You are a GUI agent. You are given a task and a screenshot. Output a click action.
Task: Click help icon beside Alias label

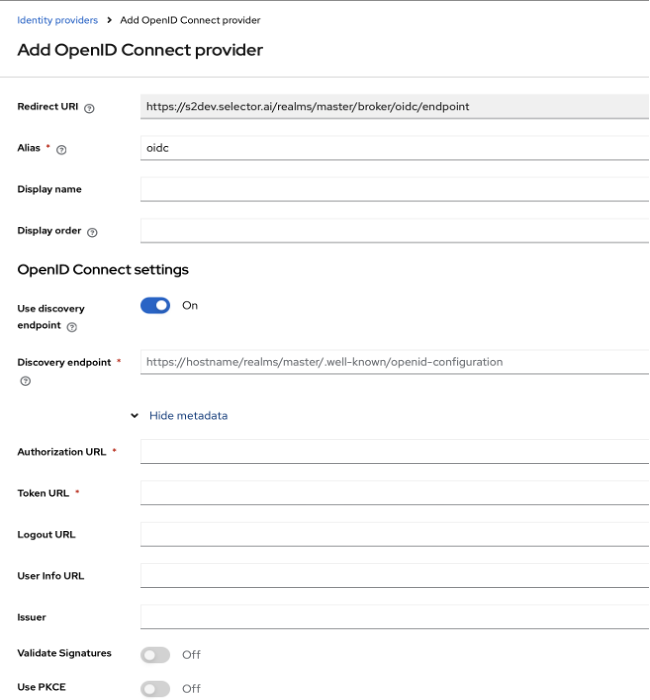62,149
